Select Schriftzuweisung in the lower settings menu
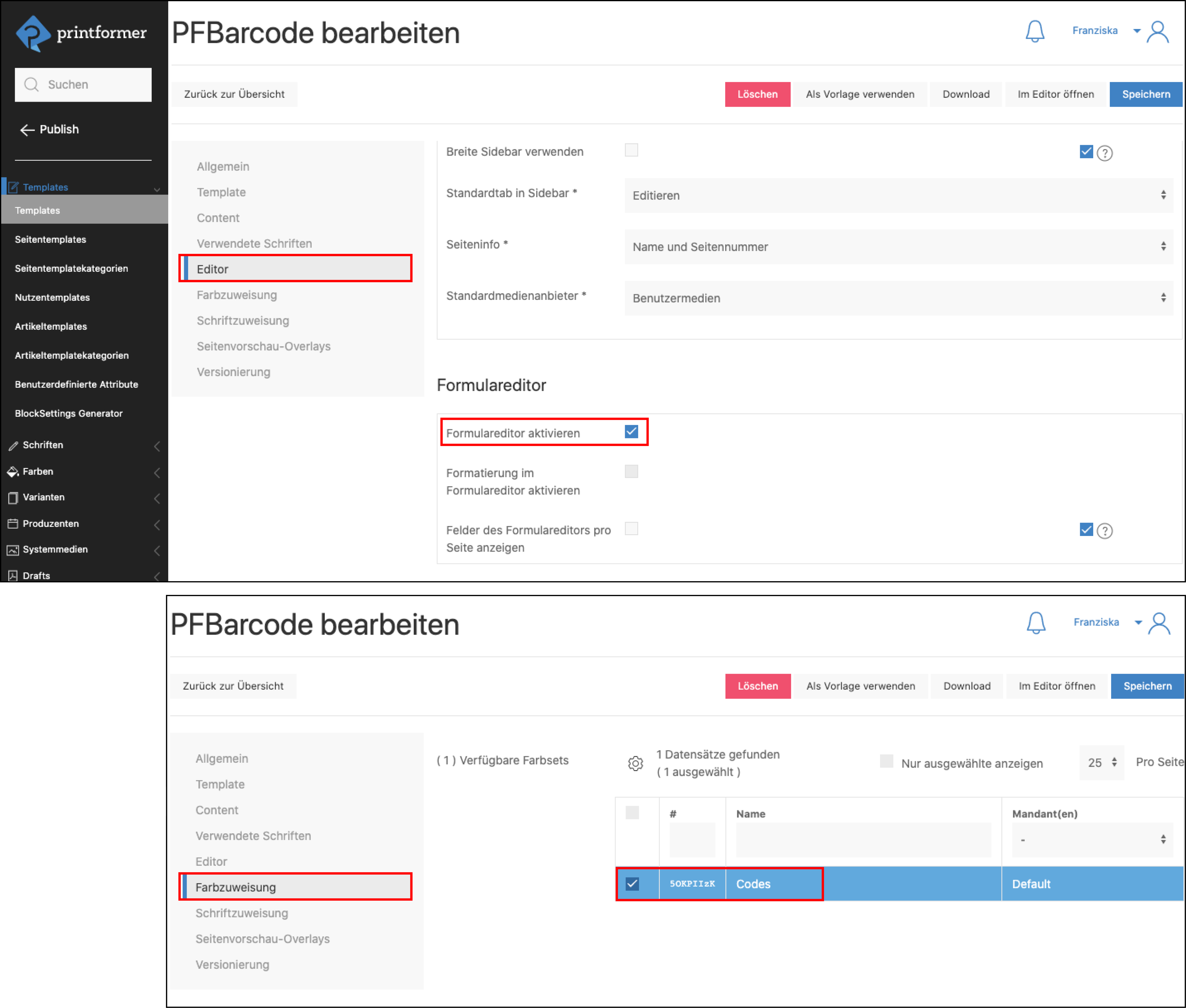The width and height of the screenshot is (1186, 1008). (242, 913)
